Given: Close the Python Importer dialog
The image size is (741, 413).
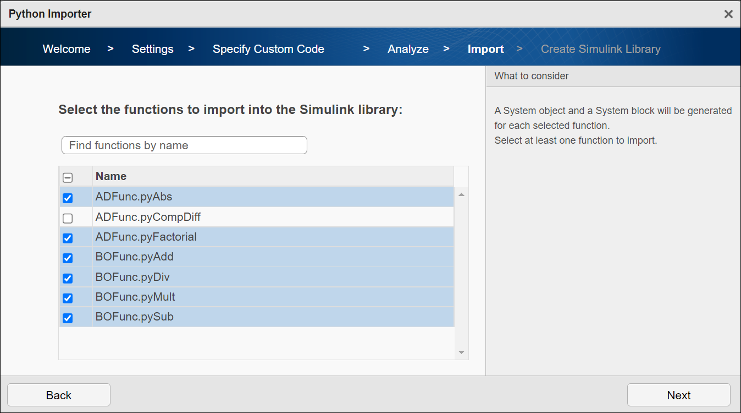Looking at the screenshot, I should [727, 14].
